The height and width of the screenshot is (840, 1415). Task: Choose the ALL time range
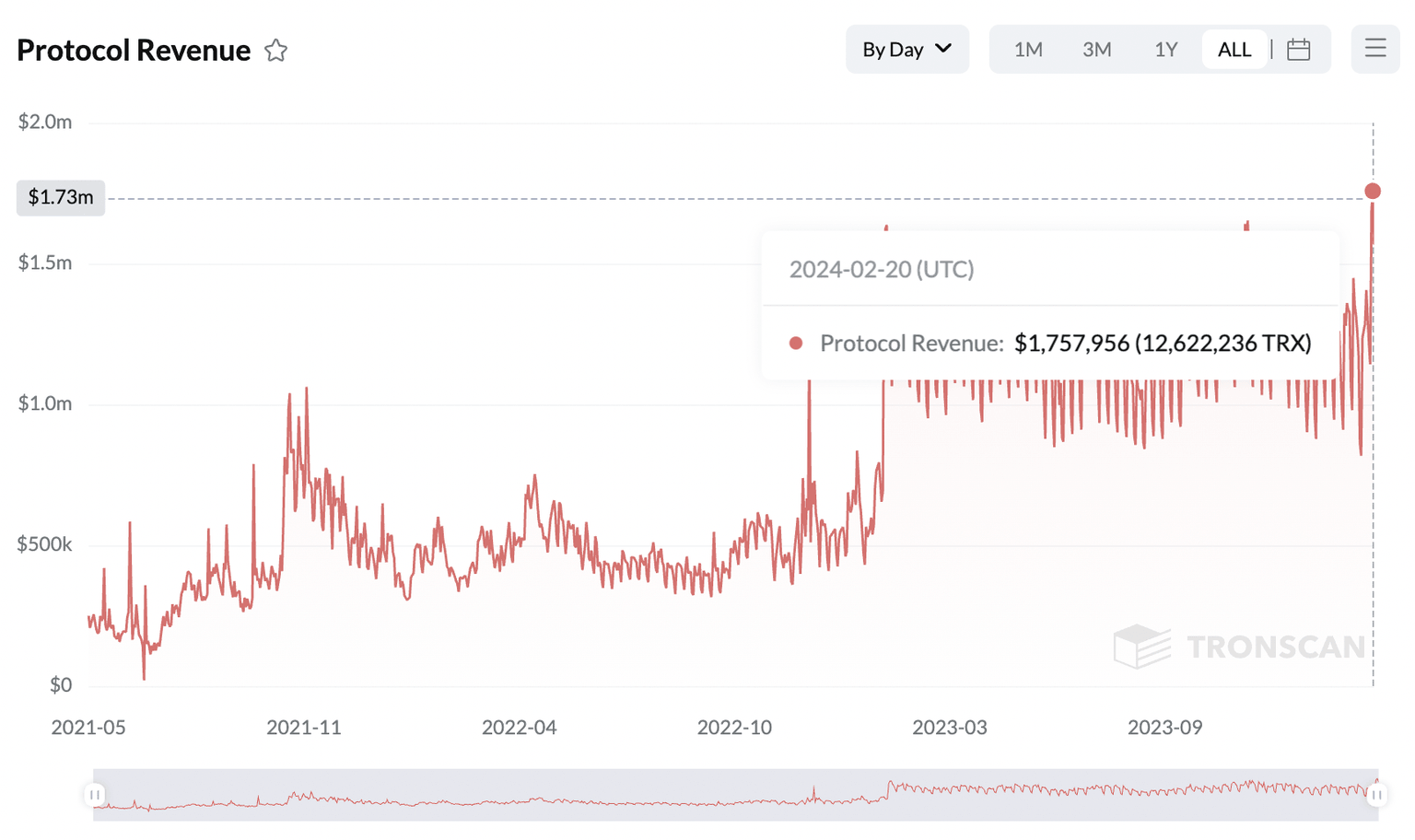coord(1234,50)
